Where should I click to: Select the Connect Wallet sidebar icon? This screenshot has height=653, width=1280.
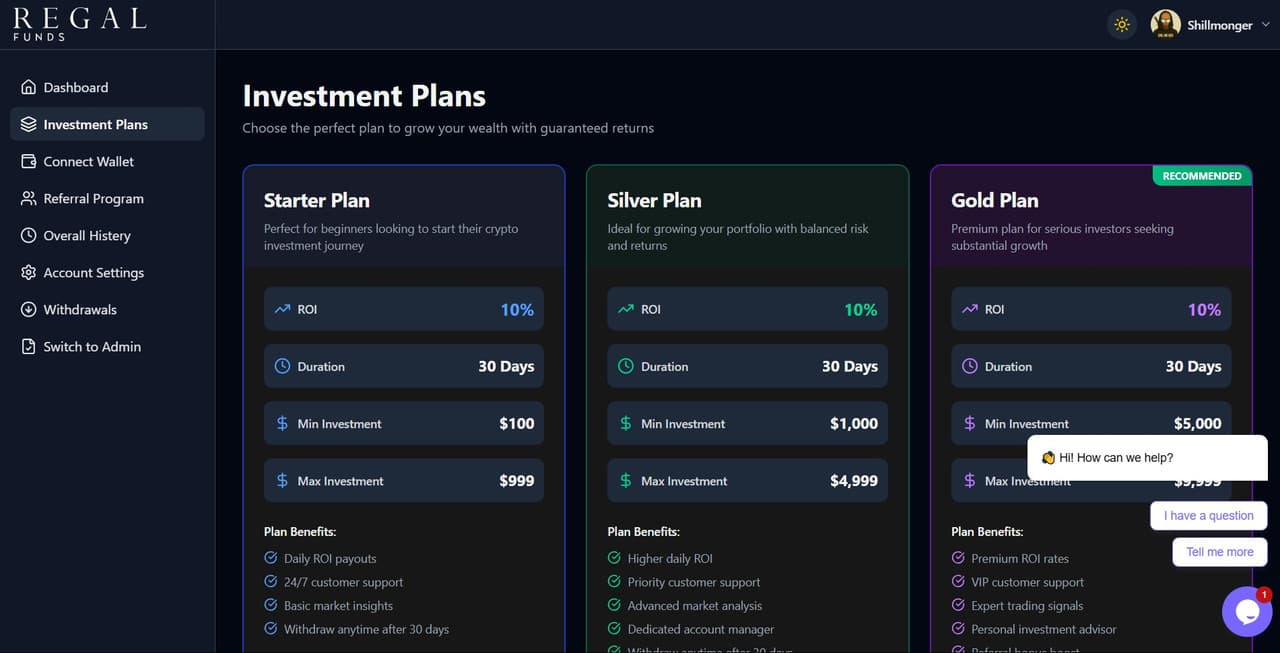coord(28,161)
